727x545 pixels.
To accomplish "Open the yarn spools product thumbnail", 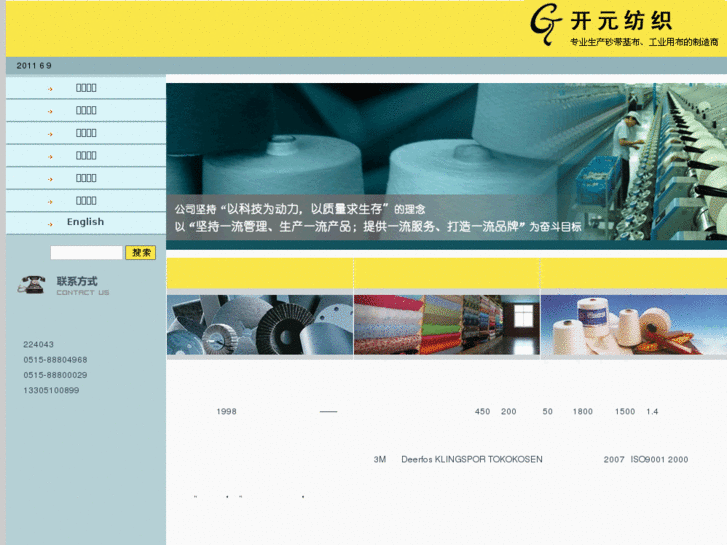I will point(634,325).
